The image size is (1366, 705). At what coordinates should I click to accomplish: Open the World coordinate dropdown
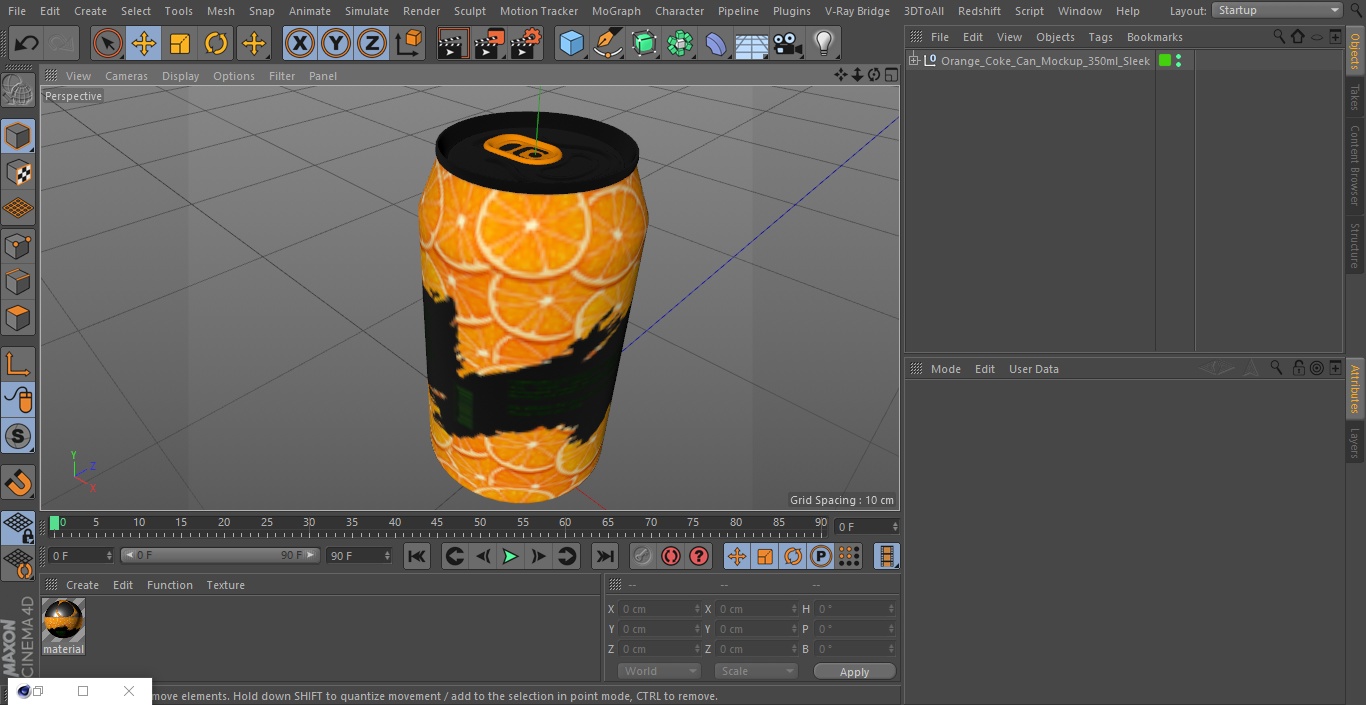click(x=658, y=671)
